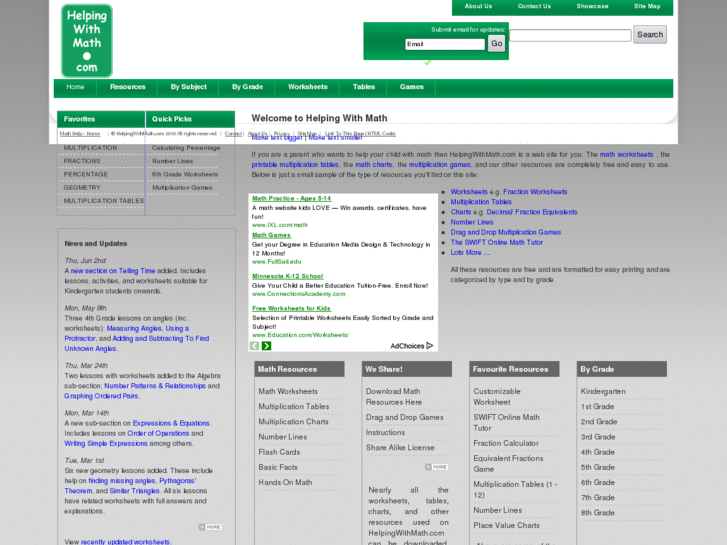Open Download Math Resources Here
This screenshot has width=727, height=545.
click(x=394, y=397)
